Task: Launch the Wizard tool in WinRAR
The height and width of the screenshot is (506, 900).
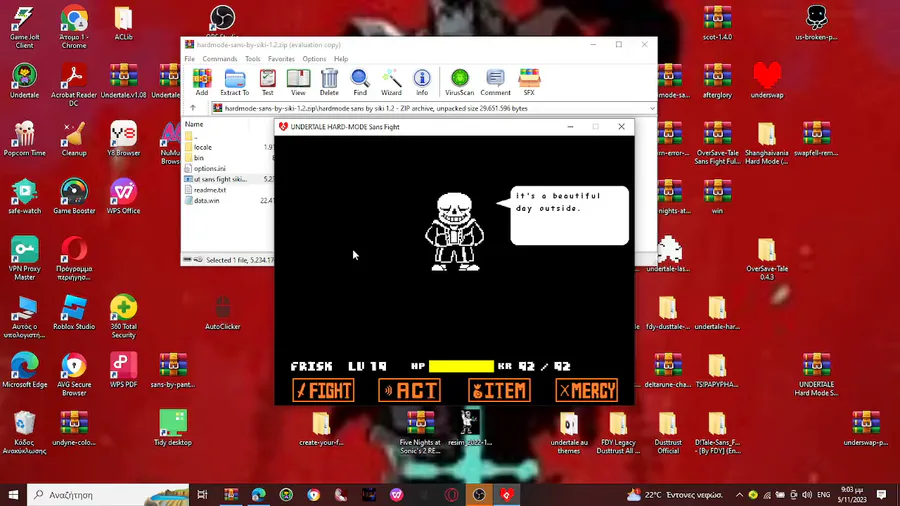Action: [x=391, y=82]
